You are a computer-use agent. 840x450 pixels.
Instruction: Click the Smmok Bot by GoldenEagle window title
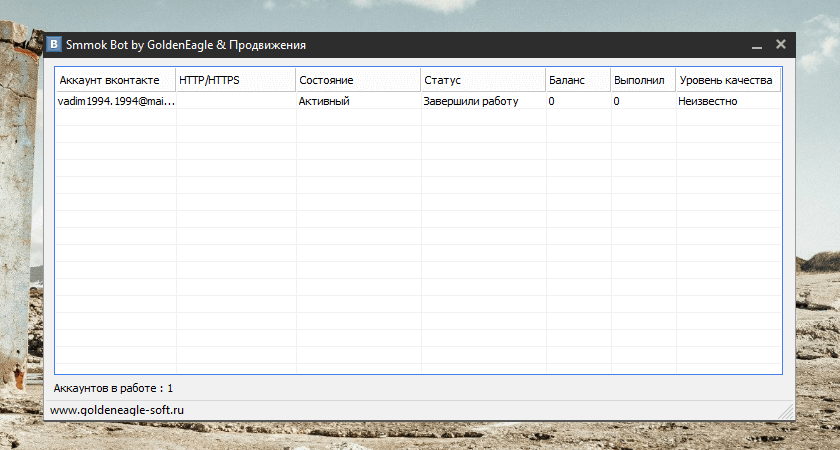tap(186, 45)
